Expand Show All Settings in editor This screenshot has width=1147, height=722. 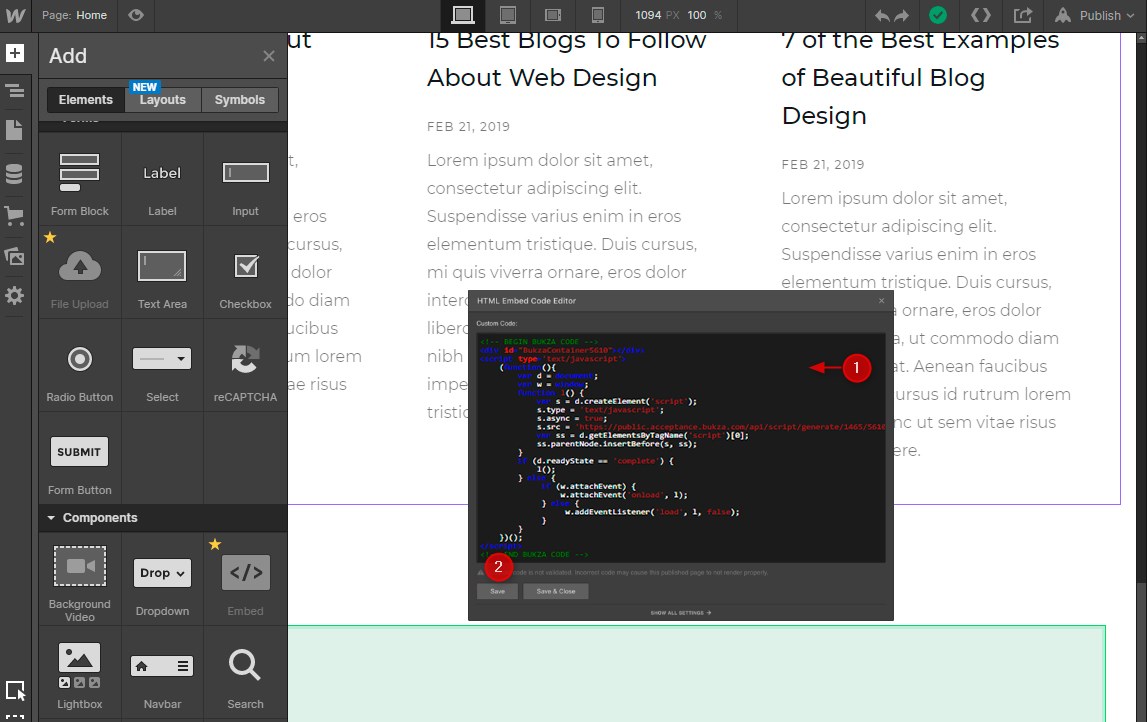tap(680, 612)
